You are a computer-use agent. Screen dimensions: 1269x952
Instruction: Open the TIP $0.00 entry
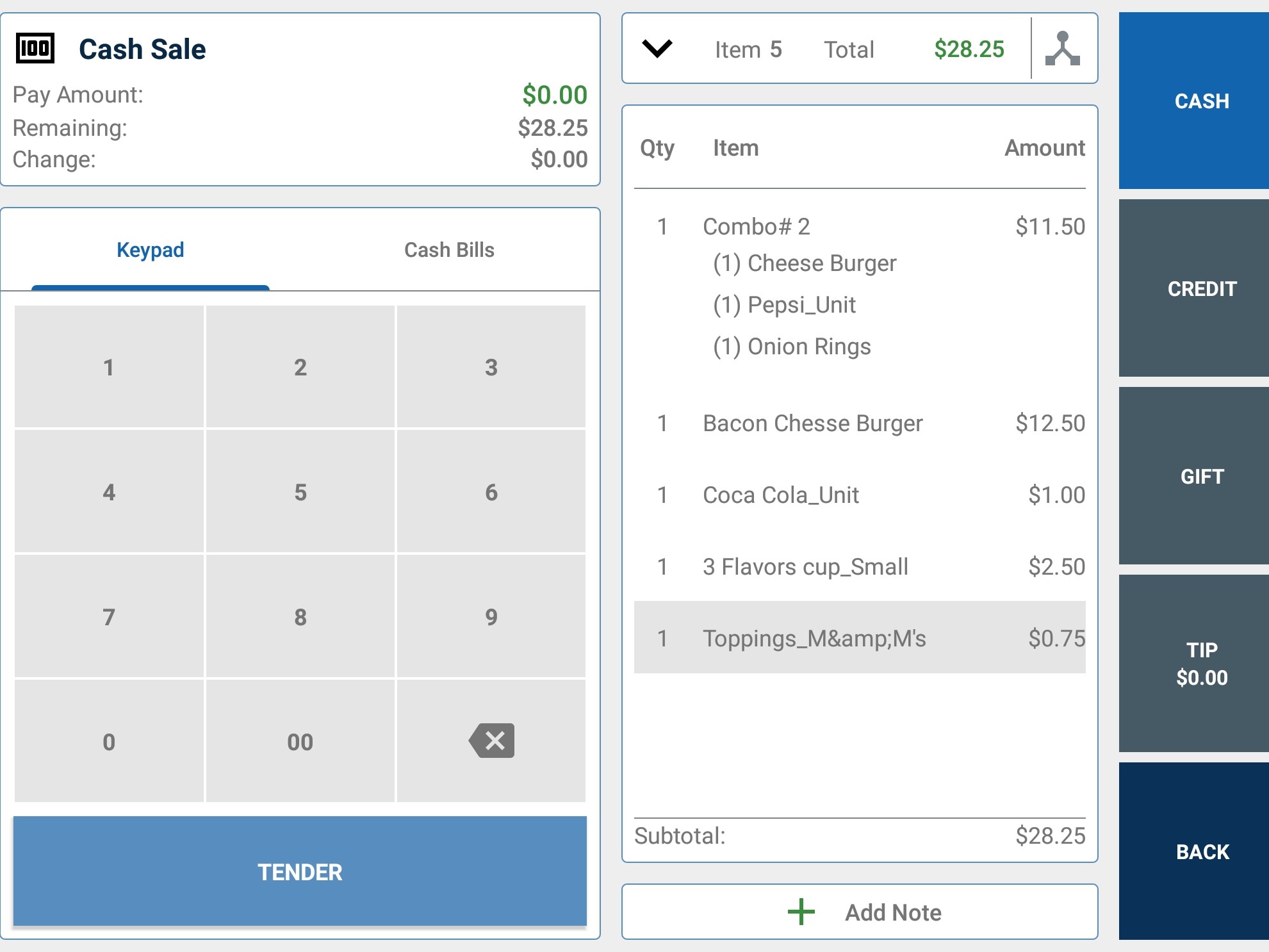(x=1201, y=664)
